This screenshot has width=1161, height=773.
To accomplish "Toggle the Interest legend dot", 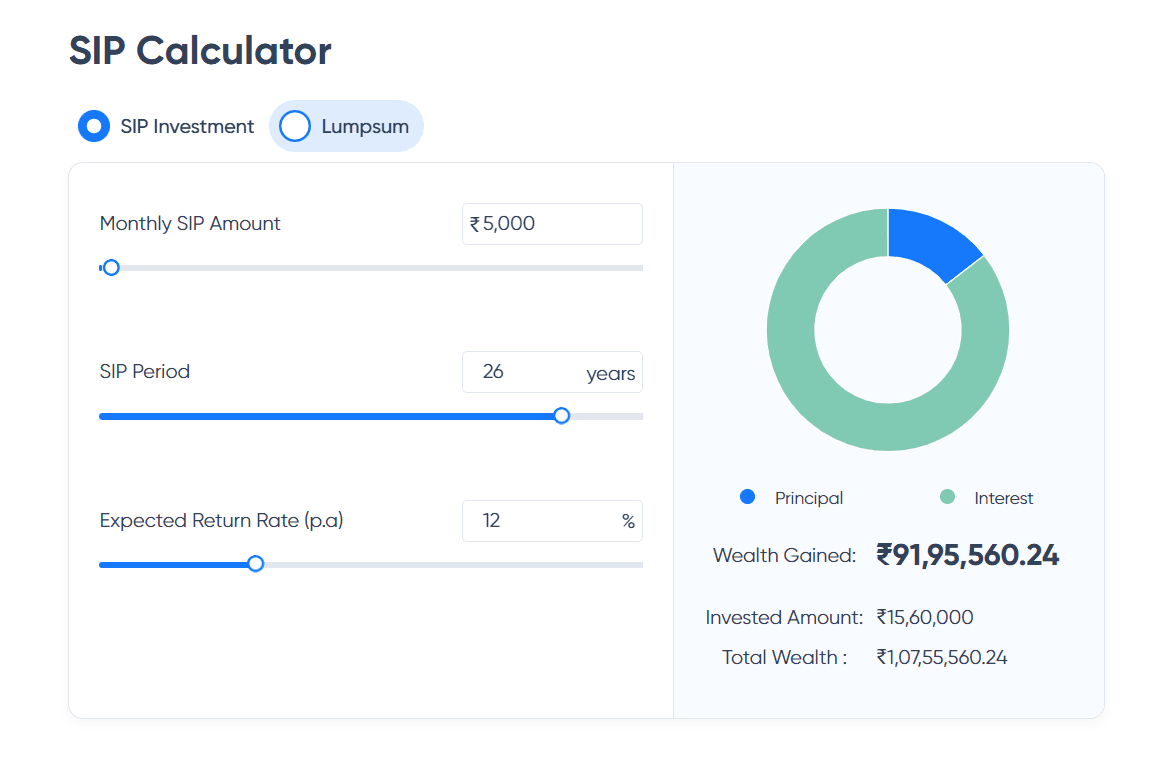I will coord(948,497).
